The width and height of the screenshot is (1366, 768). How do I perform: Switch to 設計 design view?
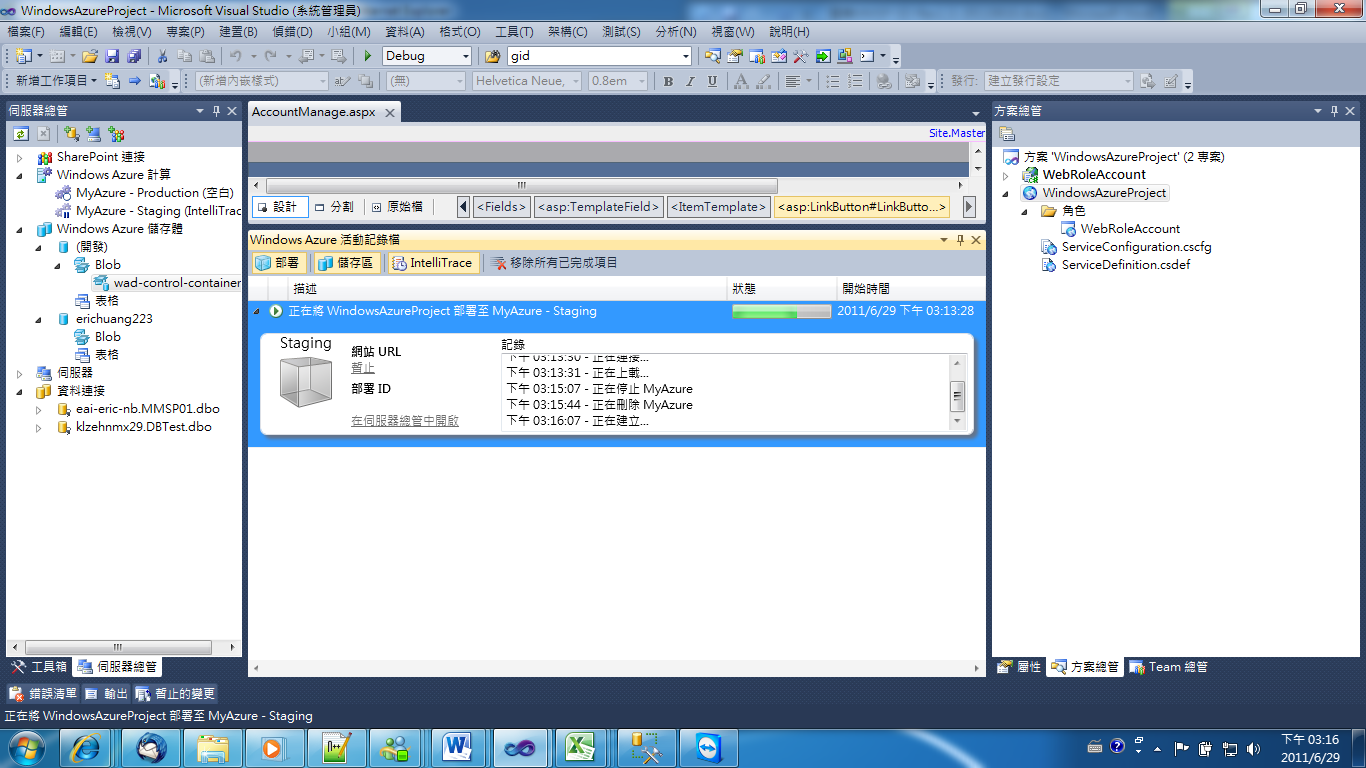pos(278,207)
